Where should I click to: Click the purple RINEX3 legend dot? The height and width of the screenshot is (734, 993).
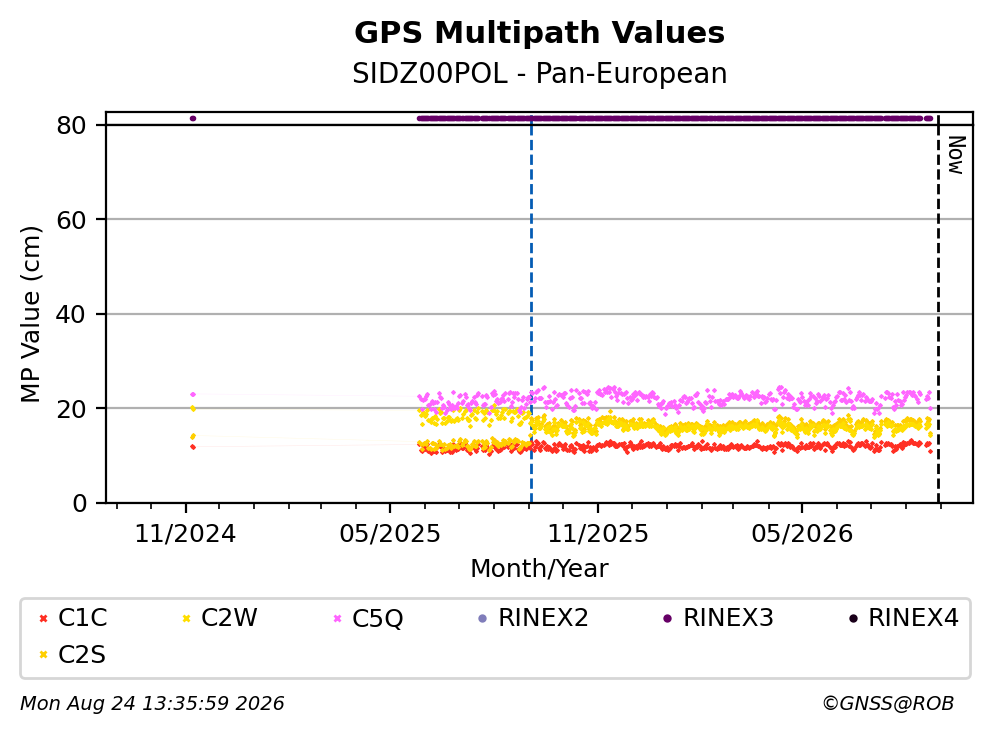coord(667,619)
